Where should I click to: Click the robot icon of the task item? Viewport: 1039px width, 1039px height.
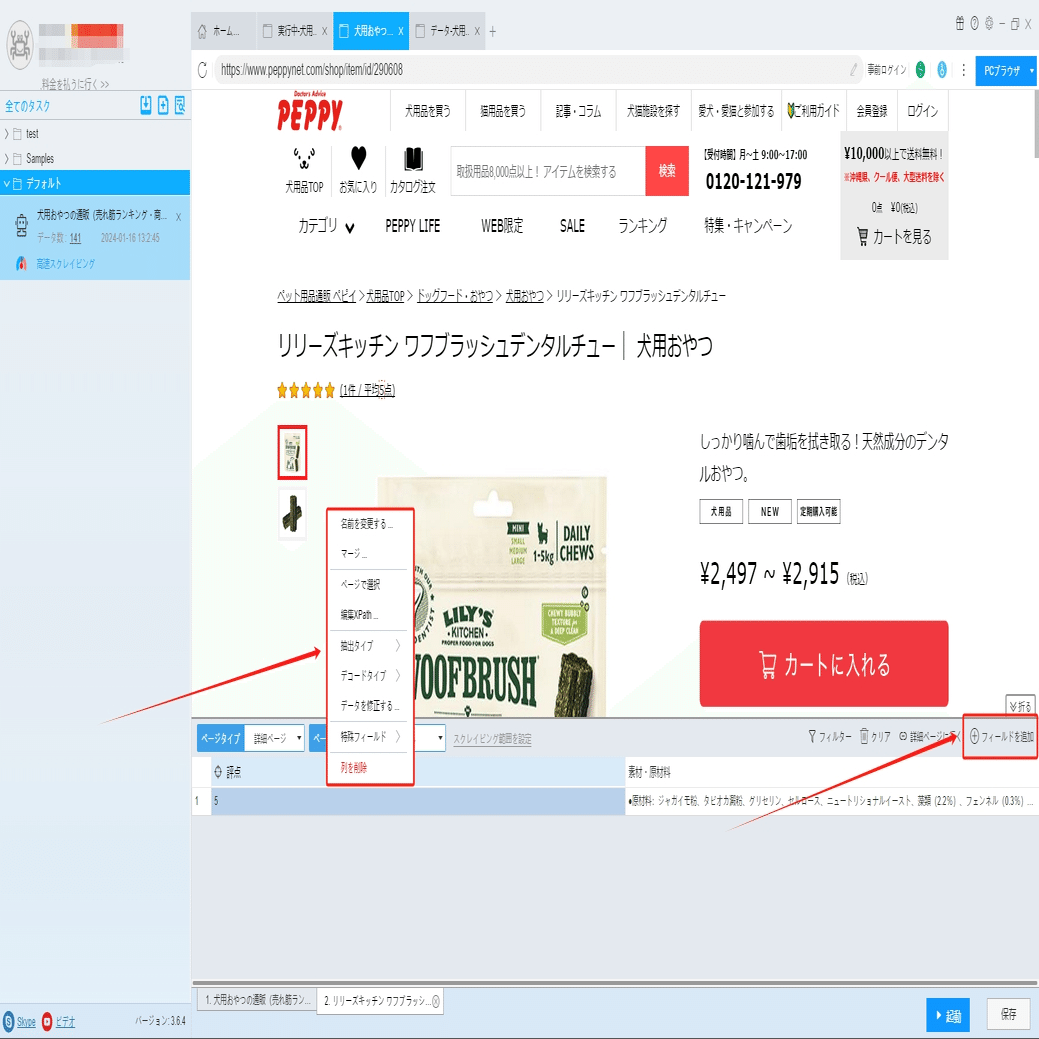coord(21,226)
